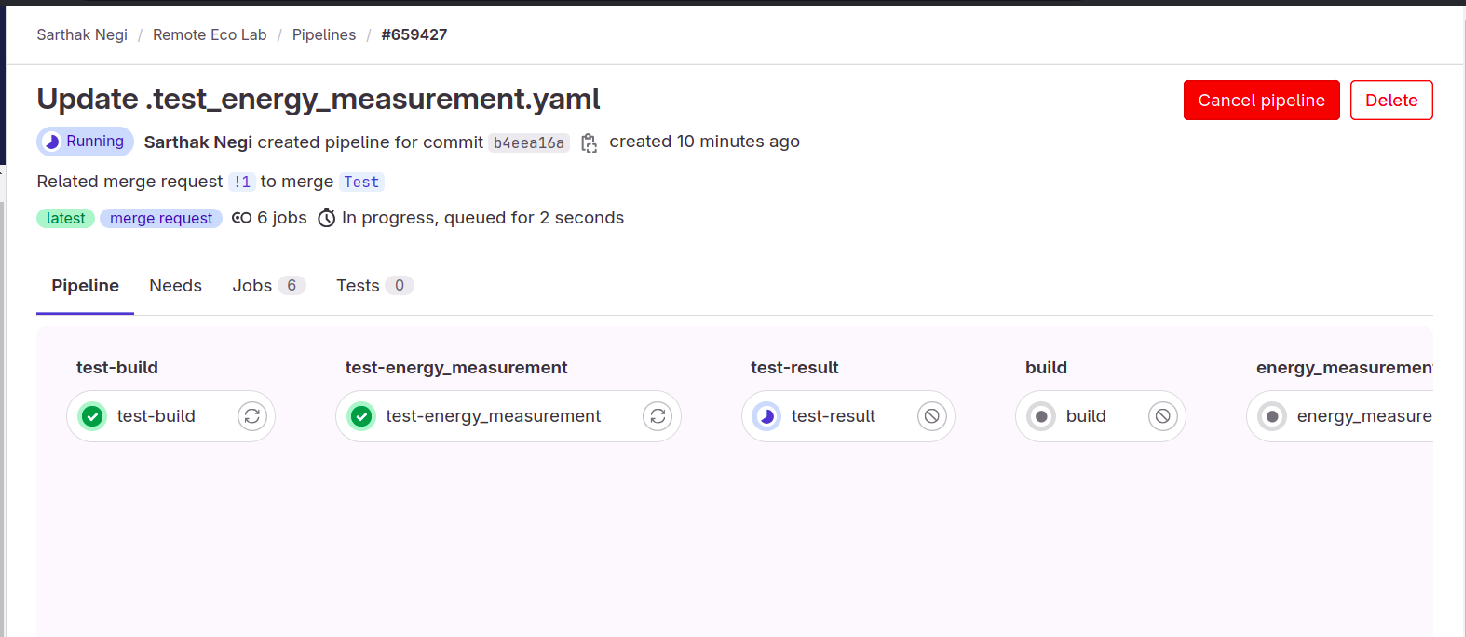Click test-energy_measurement passed status icon

pos(361,416)
